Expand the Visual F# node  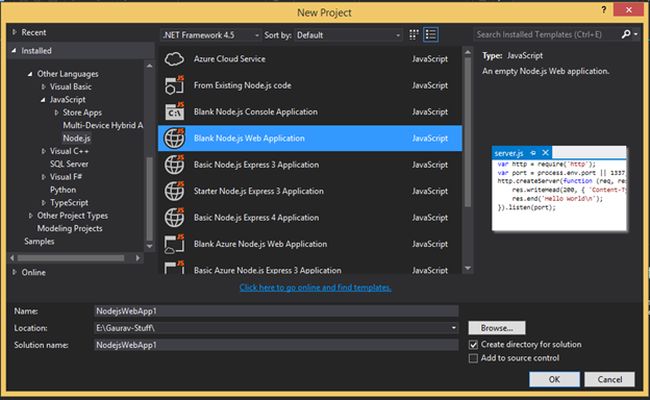coord(44,177)
